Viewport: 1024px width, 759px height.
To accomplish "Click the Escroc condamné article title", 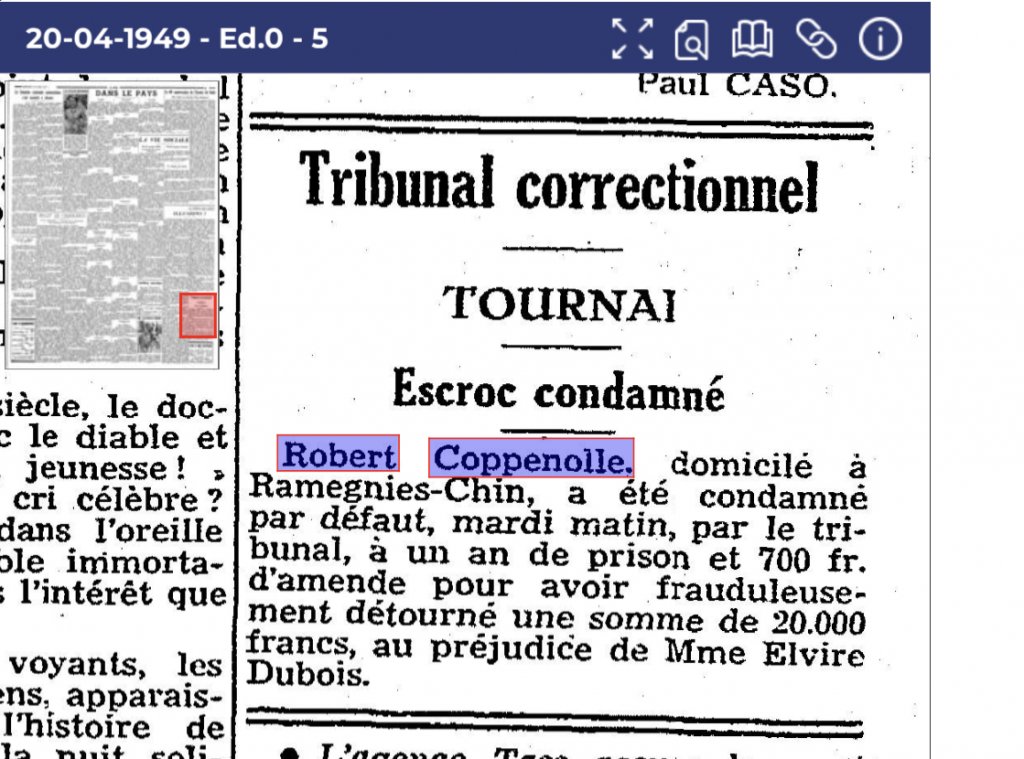I will 558,389.
